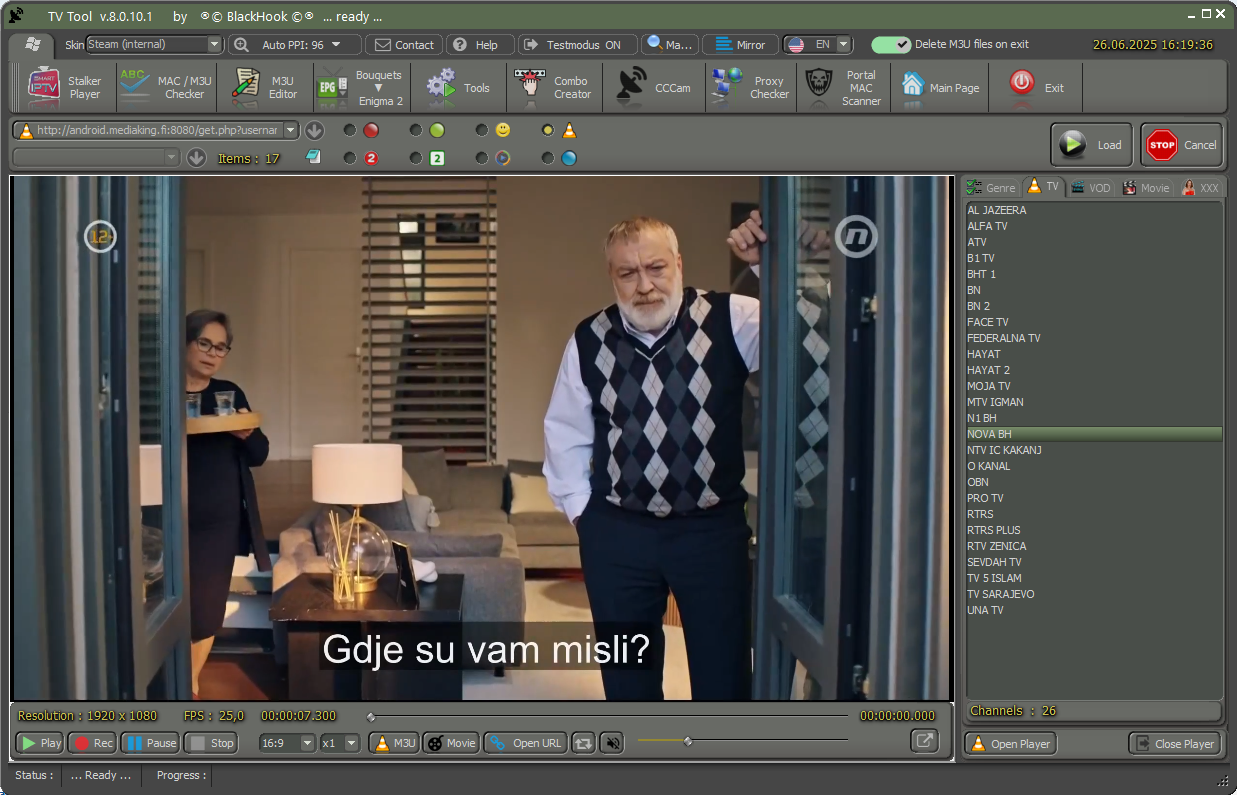Click the download arrow beside the empty combo box
1238x796 pixels.
pyautogui.click(x=196, y=157)
